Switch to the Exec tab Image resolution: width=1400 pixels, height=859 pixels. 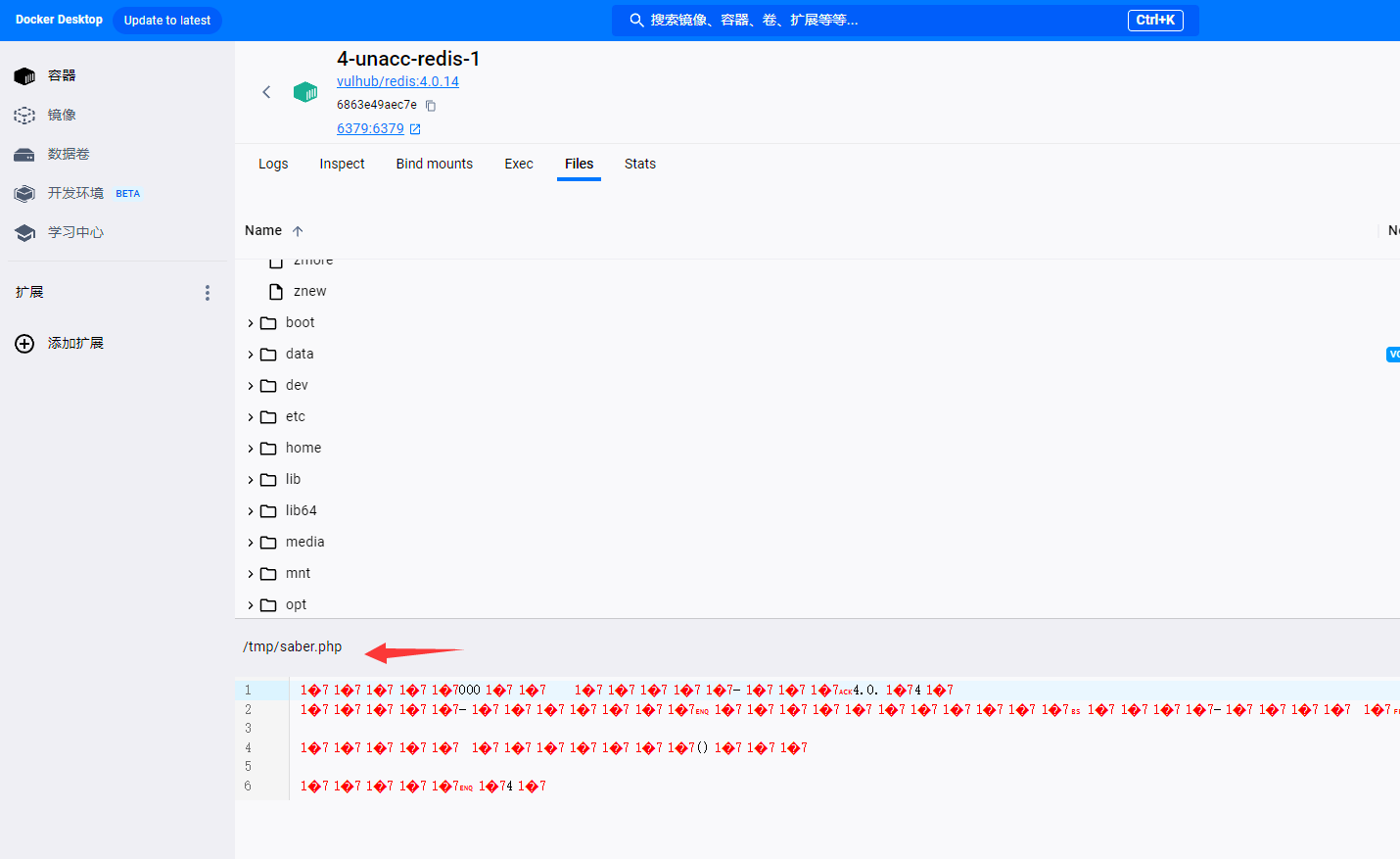click(x=519, y=164)
